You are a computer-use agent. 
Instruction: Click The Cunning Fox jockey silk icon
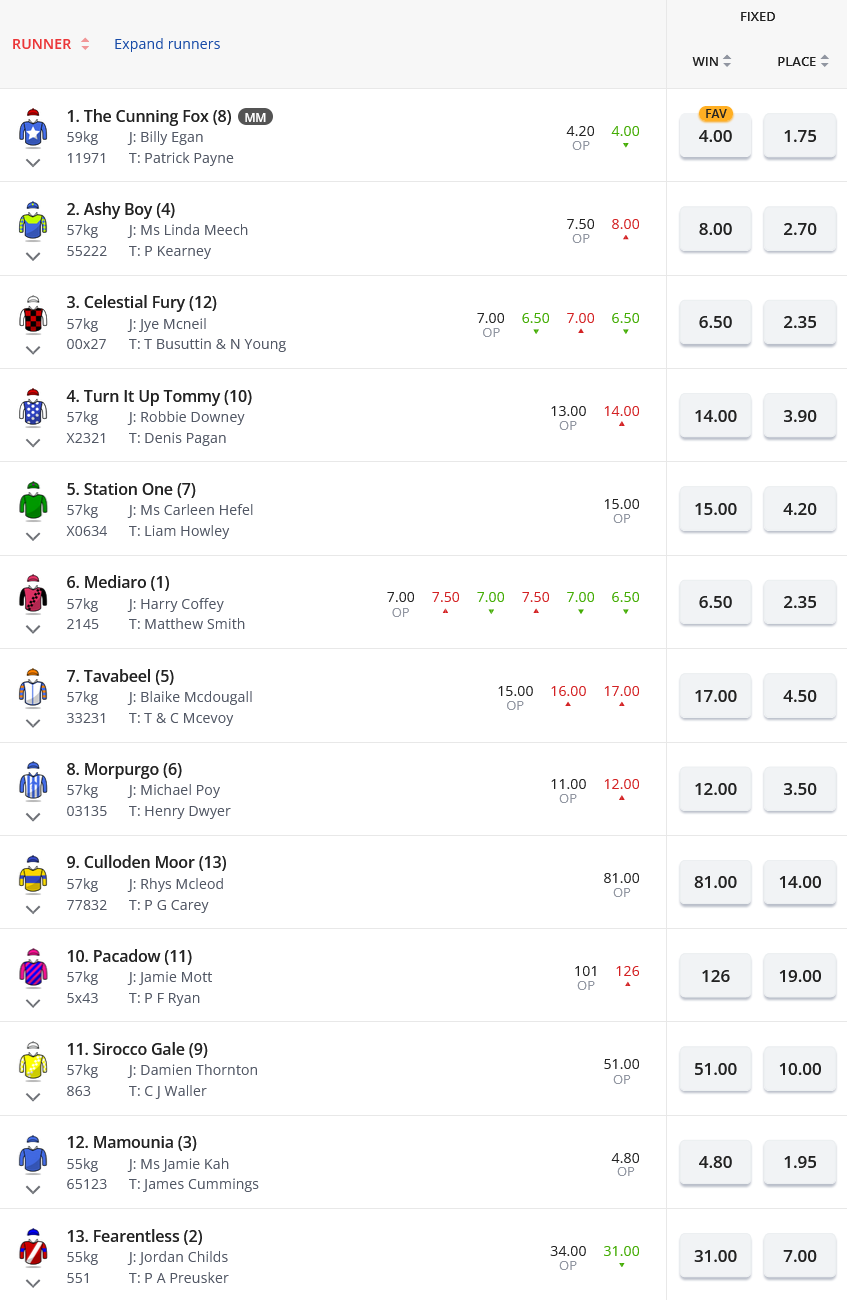(33, 129)
